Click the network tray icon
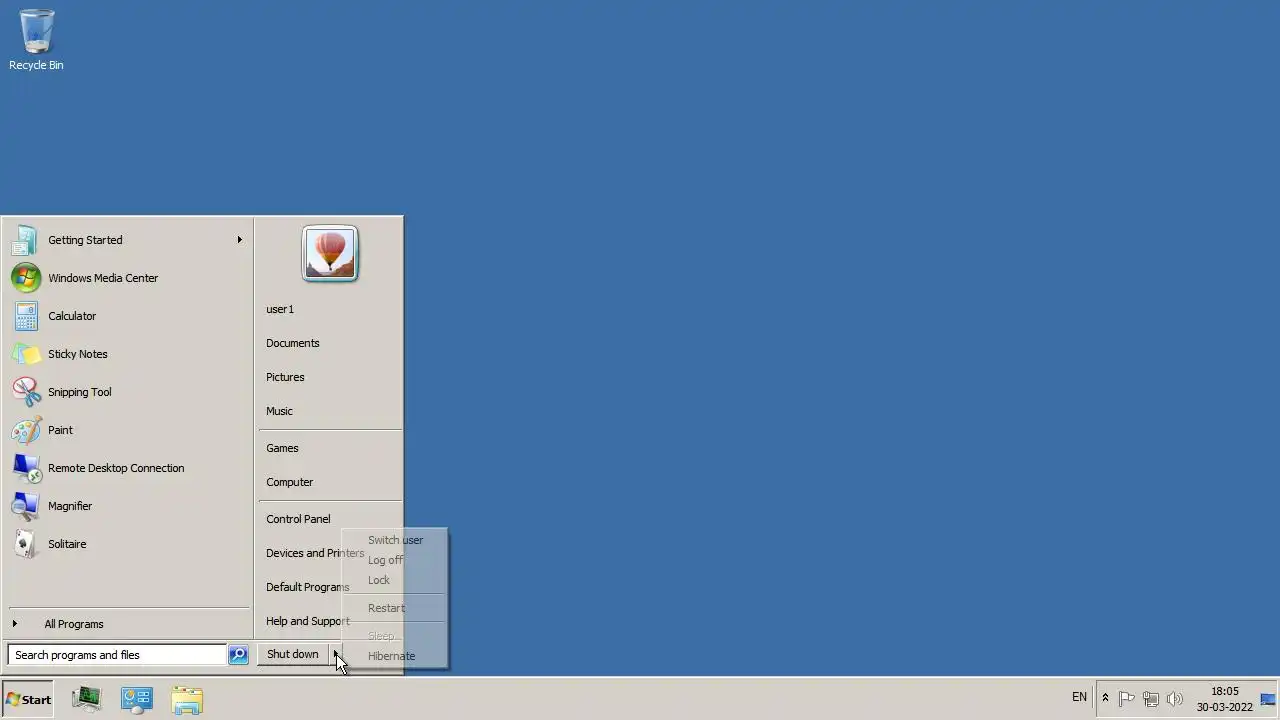 (x=1151, y=699)
